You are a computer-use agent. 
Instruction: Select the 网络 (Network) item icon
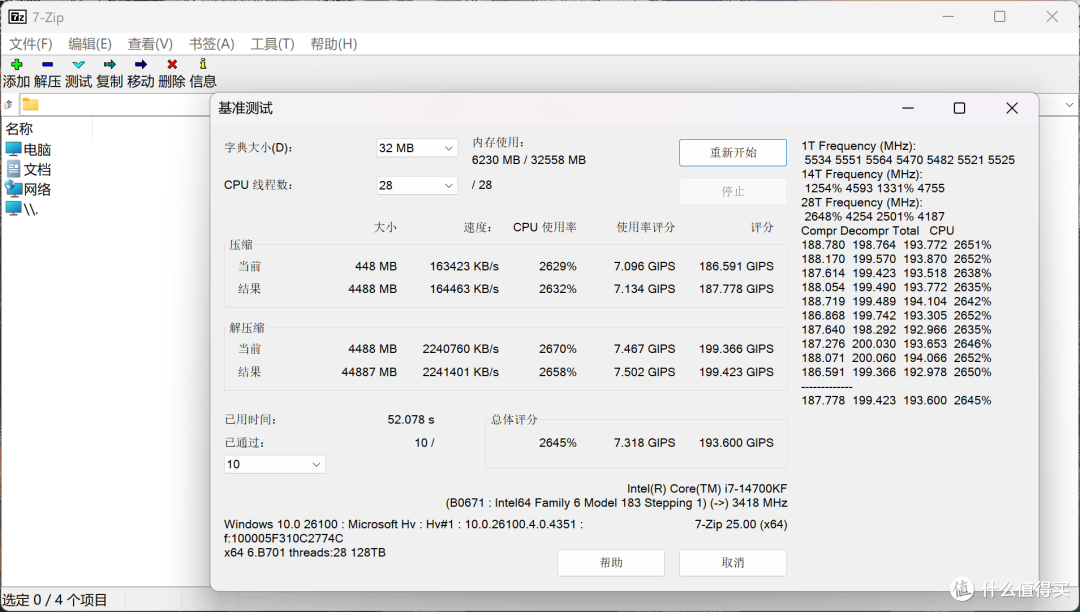coord(14,189)
